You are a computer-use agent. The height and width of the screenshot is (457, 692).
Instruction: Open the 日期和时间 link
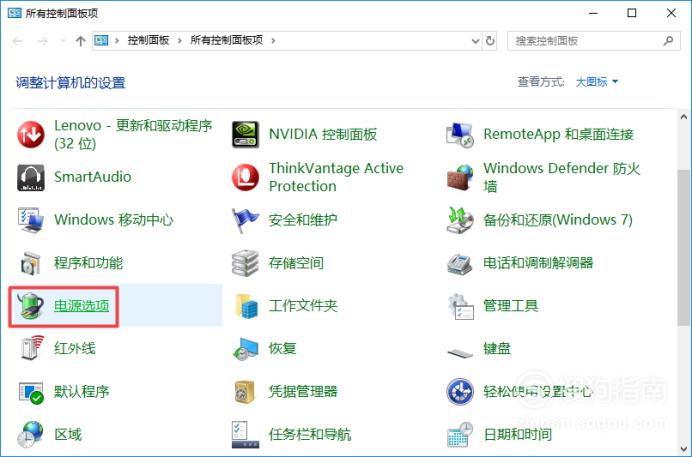coord(518,435)
